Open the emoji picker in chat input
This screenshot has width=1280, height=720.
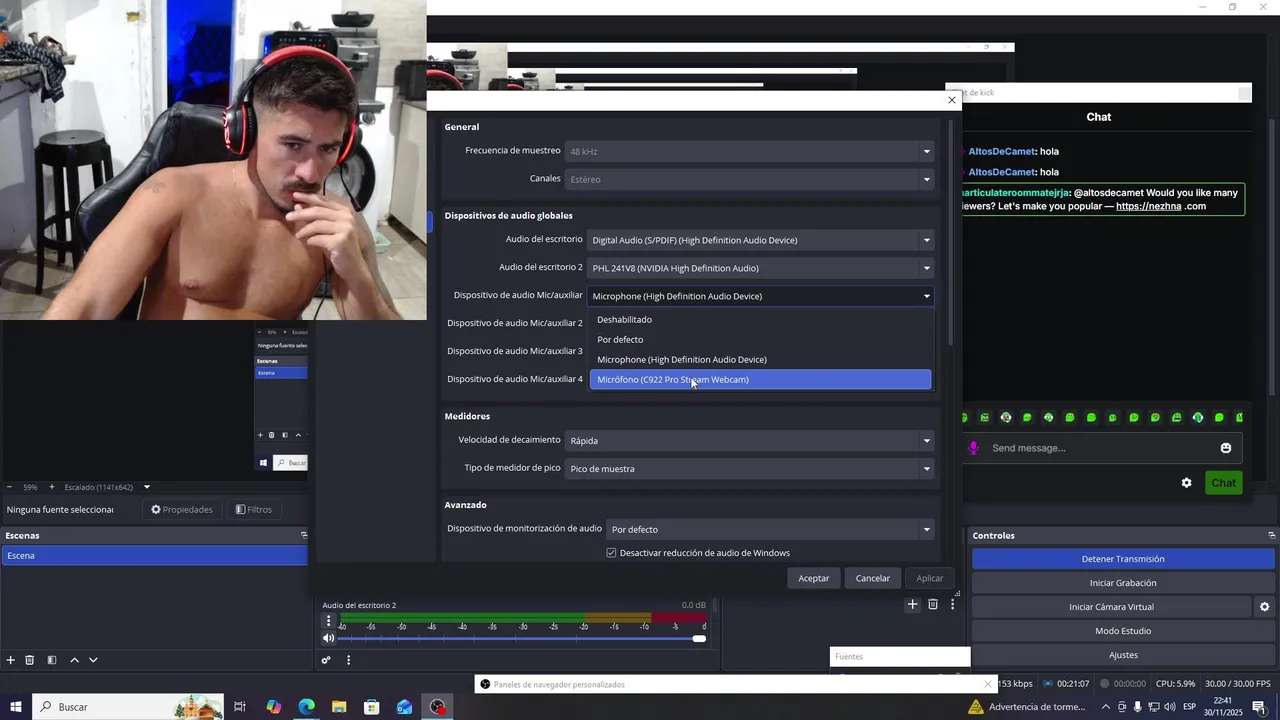pos(1226,448)
